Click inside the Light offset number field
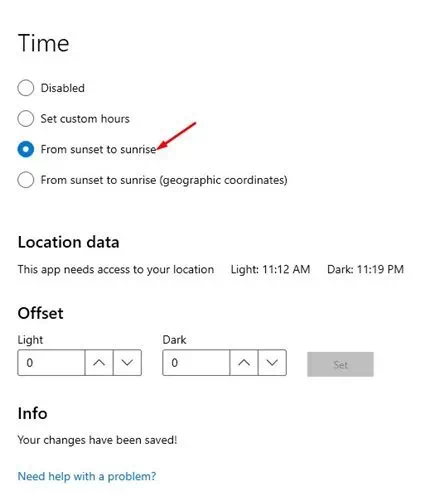 (x=51, y=363)
